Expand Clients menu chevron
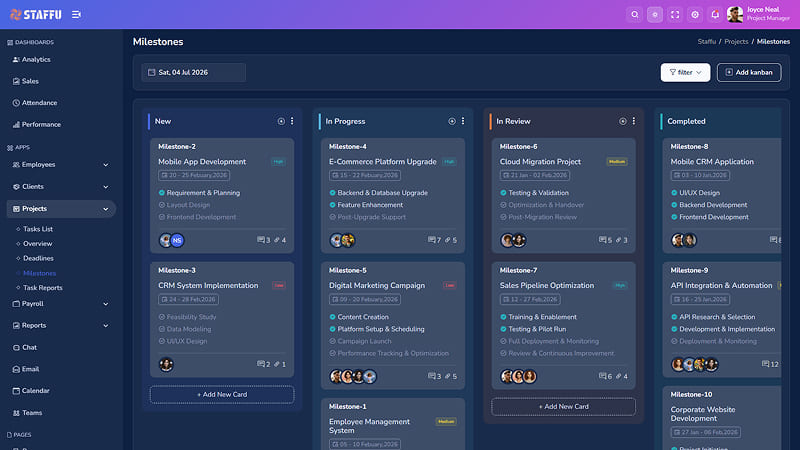This screenshot has height=450, width=800. 106,187
